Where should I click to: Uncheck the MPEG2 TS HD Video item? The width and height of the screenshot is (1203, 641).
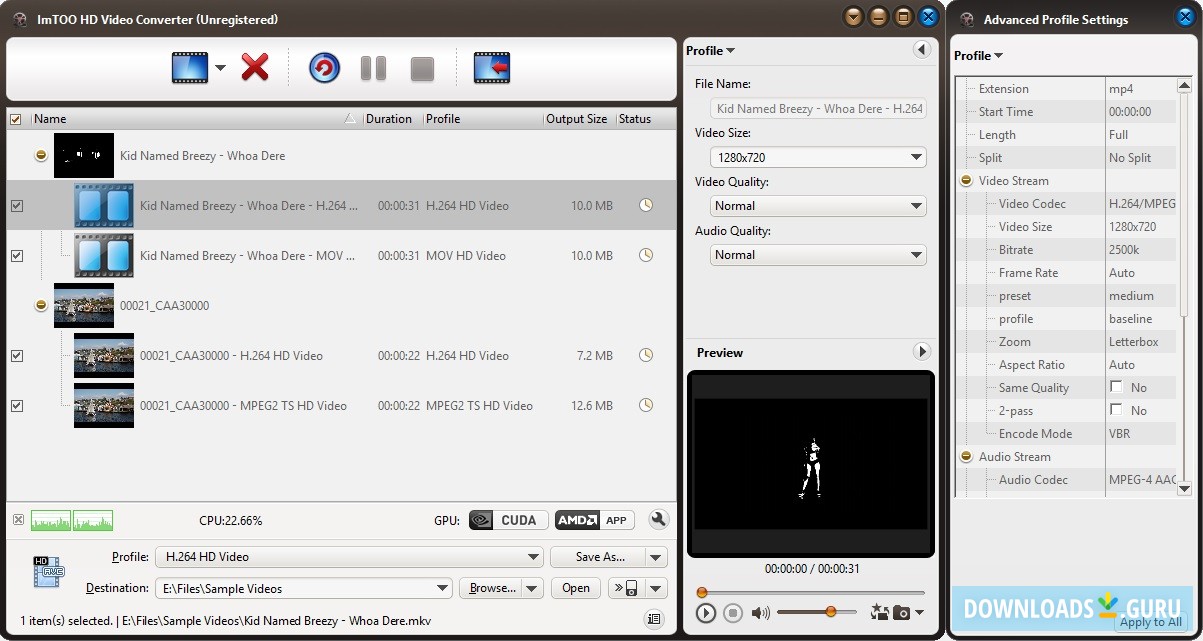16,405
